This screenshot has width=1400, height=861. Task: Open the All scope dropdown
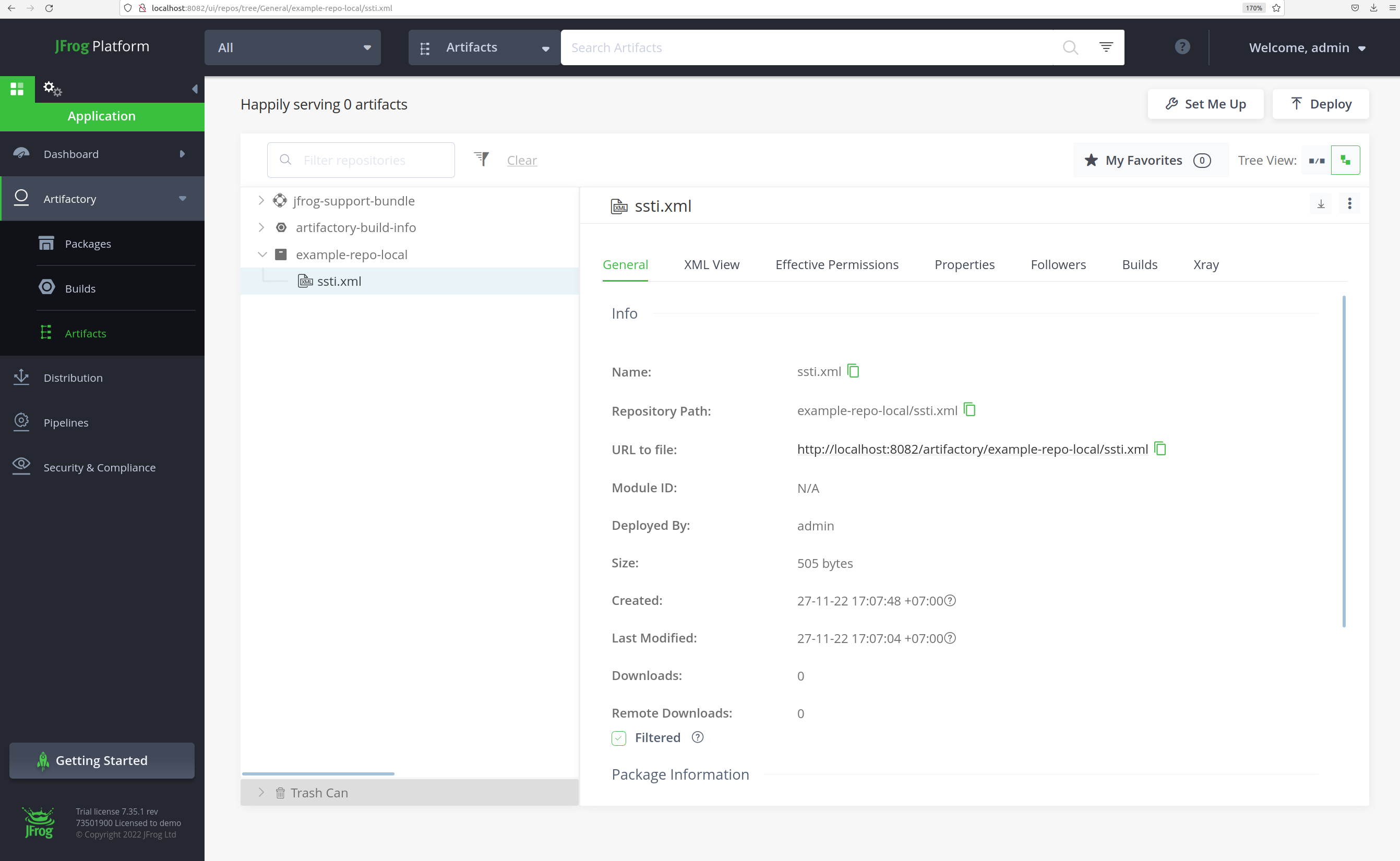click(x=292, y=48)
